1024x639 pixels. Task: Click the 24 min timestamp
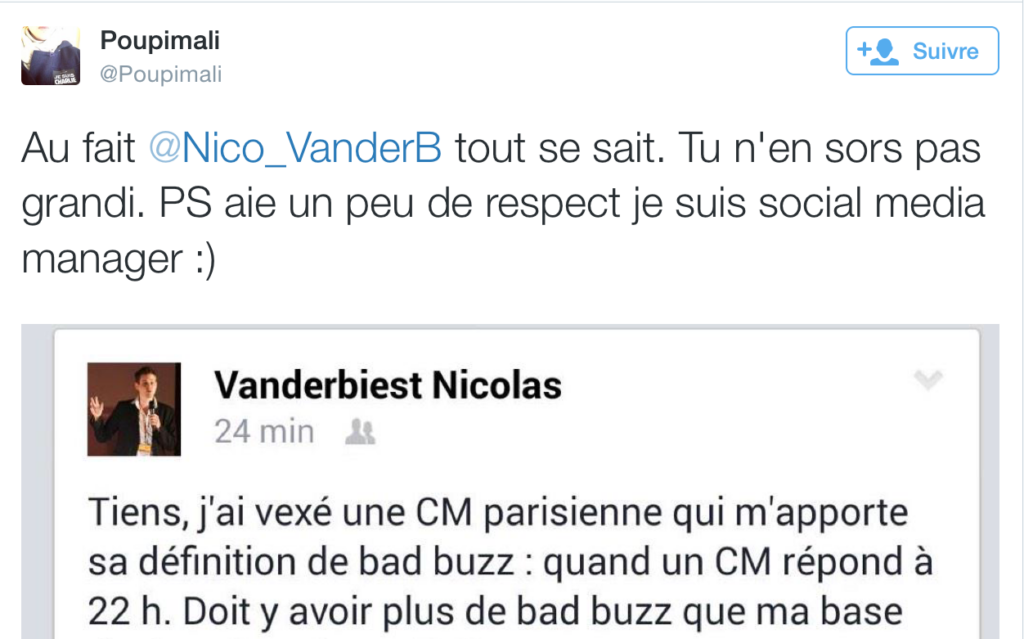[264, 432]
